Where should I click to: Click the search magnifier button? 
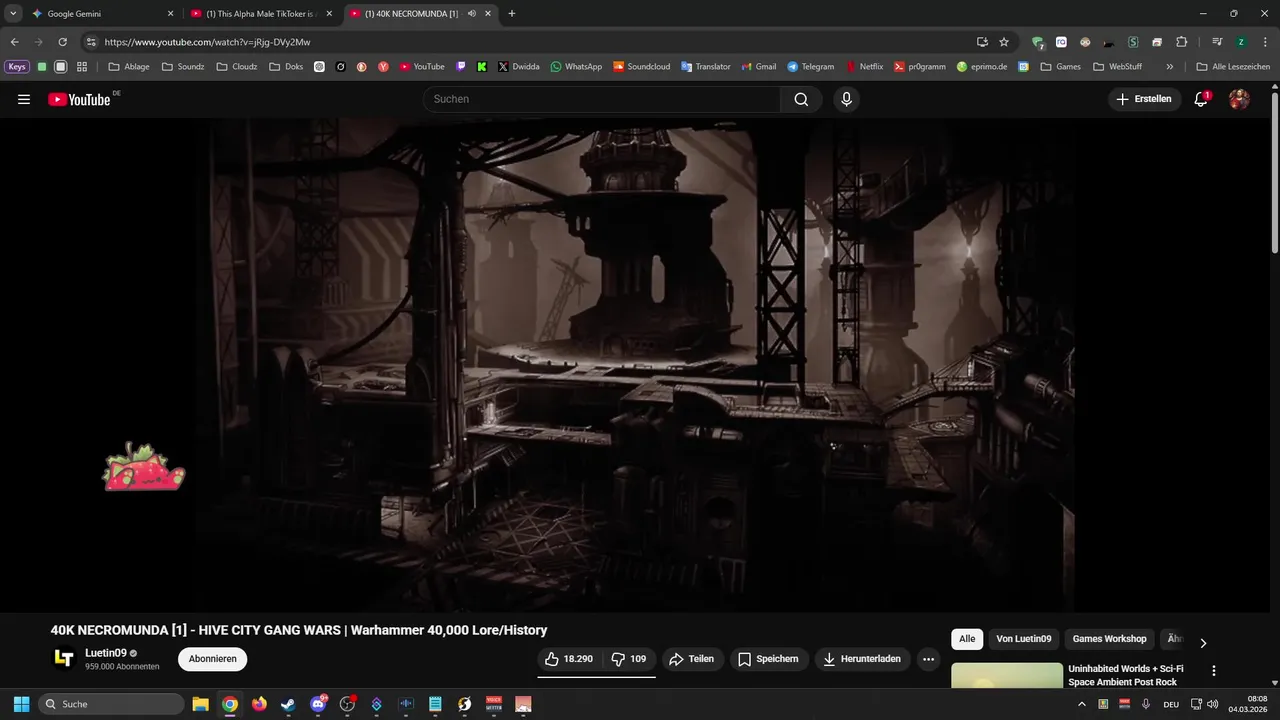click(x=801, y=99)
